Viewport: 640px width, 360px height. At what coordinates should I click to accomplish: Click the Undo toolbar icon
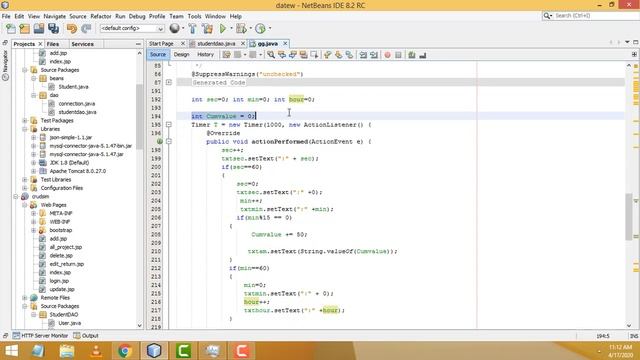(x=72, y=28)
